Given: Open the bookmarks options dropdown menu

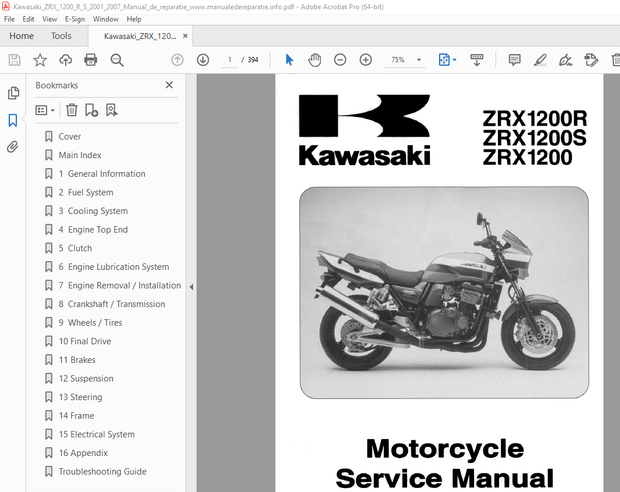Looking at the screenshot, I should coord(45,110).
